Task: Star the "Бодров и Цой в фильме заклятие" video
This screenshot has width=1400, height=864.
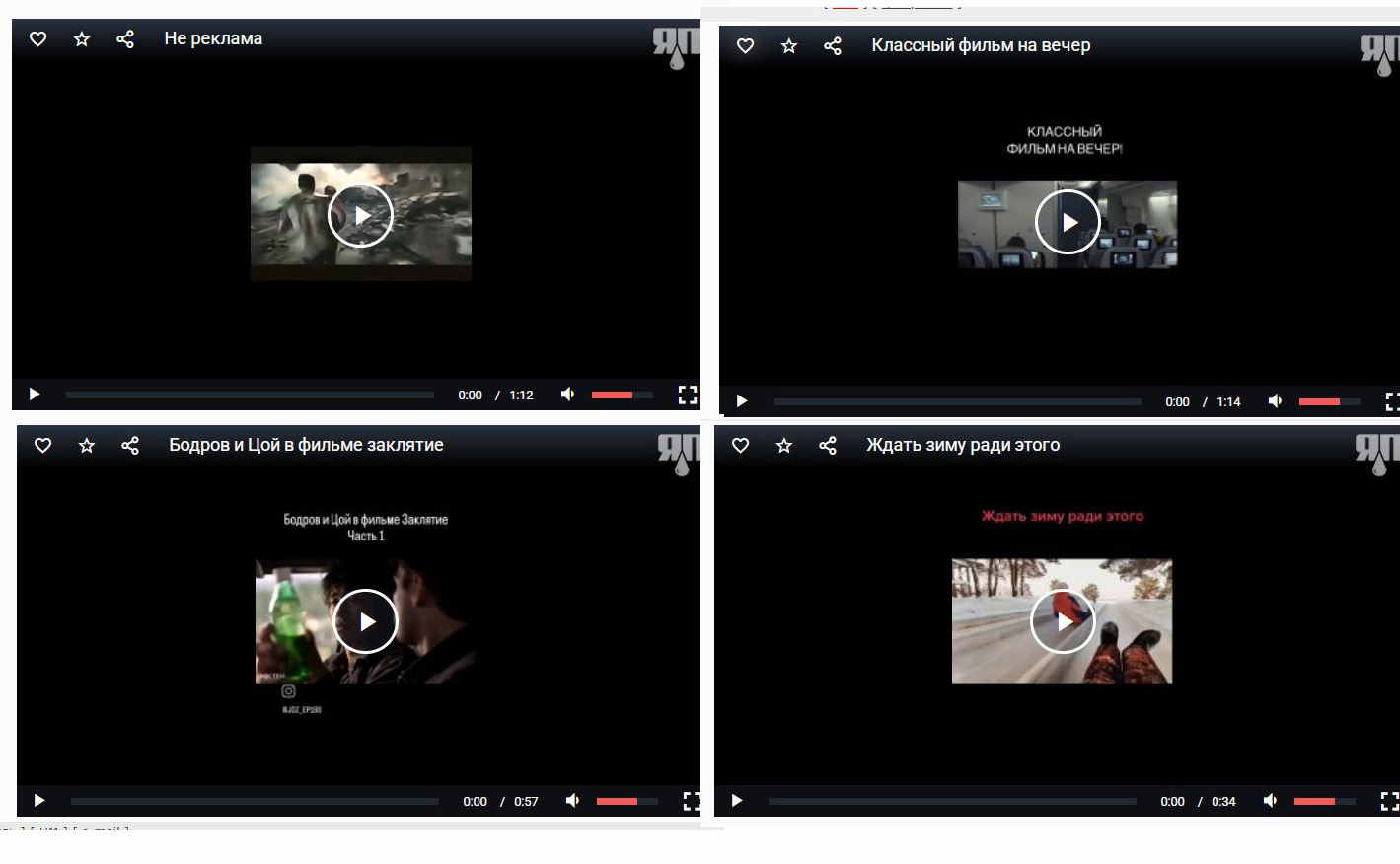Action: (x=87, y=445)
